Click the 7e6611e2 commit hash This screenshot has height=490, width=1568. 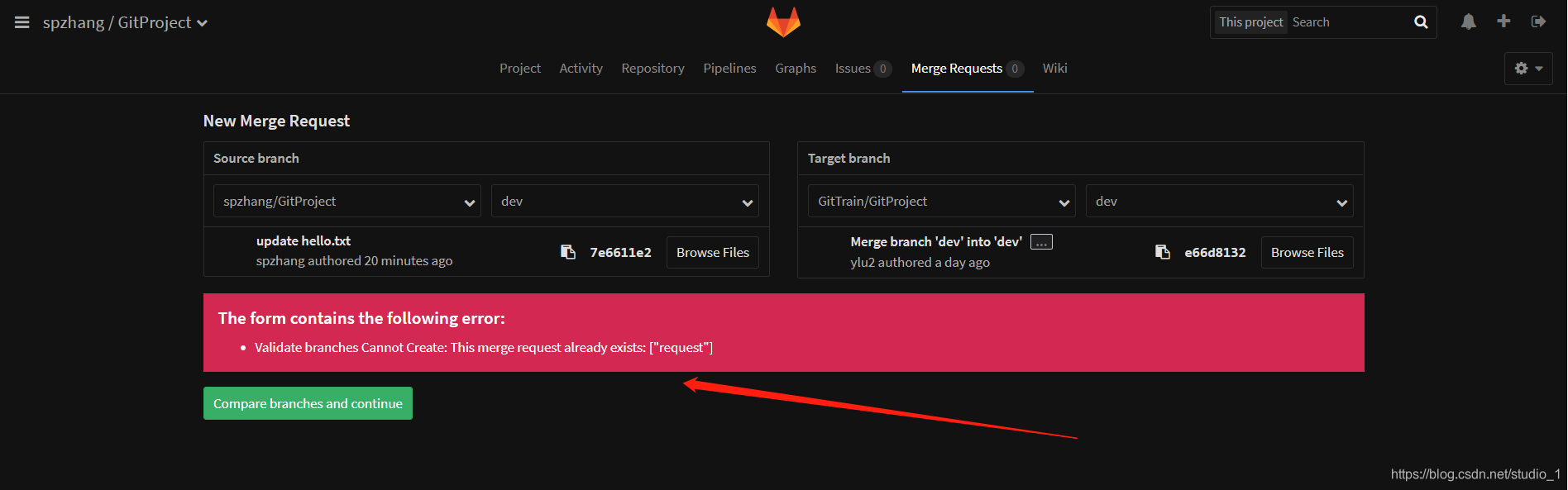click(620, 252)
